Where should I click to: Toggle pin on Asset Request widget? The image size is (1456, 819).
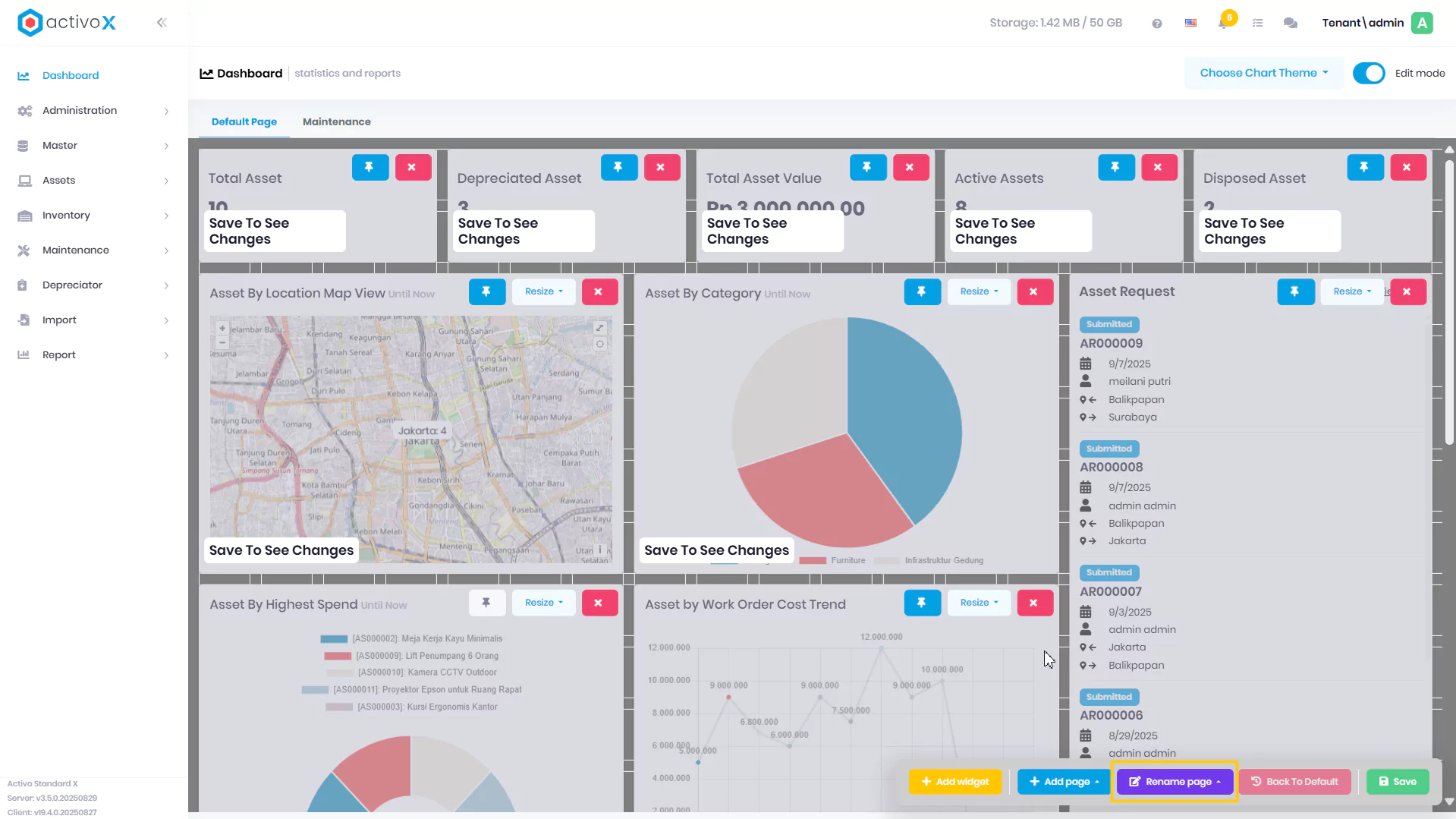click(1295, 291)
